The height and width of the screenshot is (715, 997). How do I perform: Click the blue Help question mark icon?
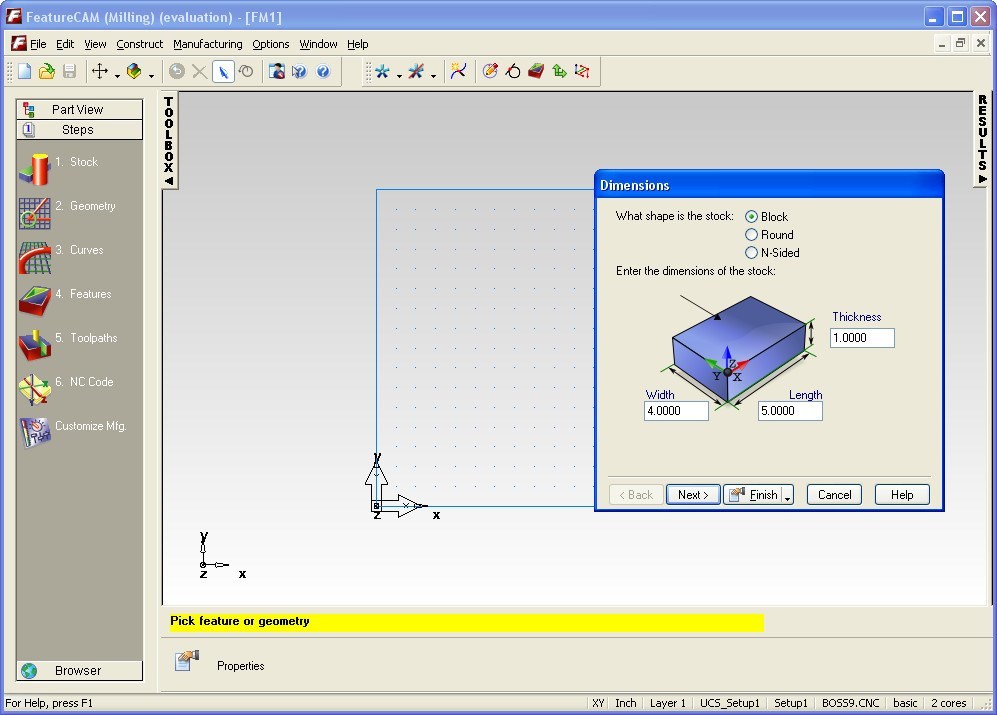click(323, 72)
